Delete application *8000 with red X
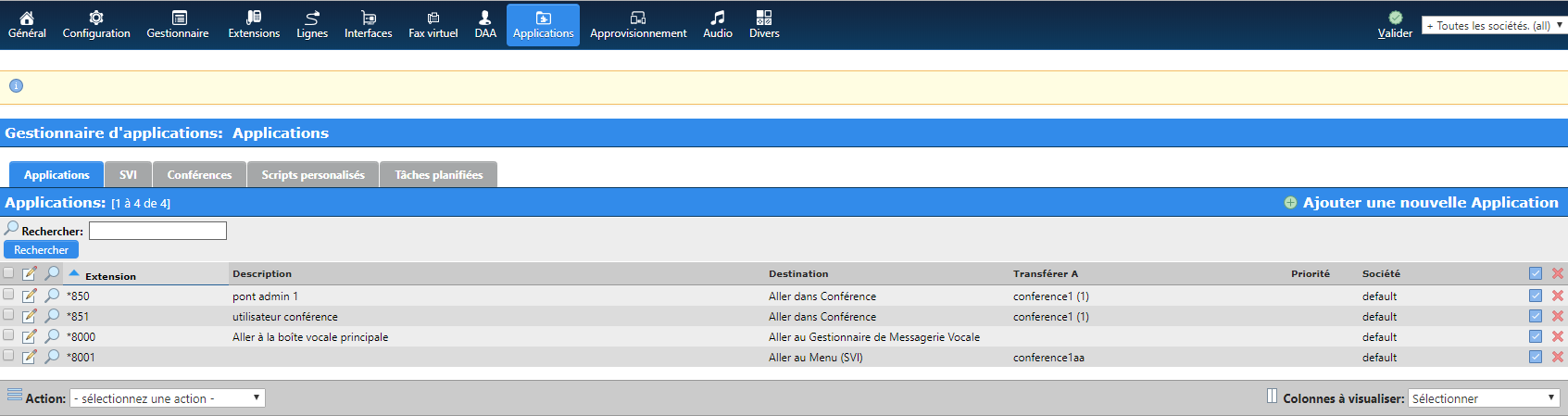The height and width of the screenshot is (416, 1568). coord(1558,336)
